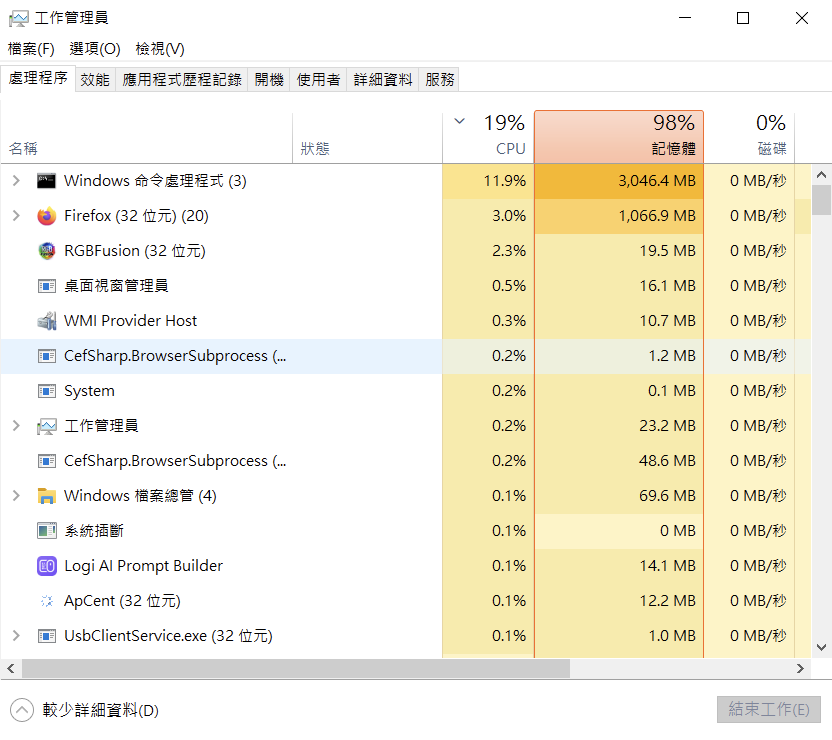832x740 pixels.
Task: Click the Windows 檔案總管 folder icon
Action: (x=46, y=496)
